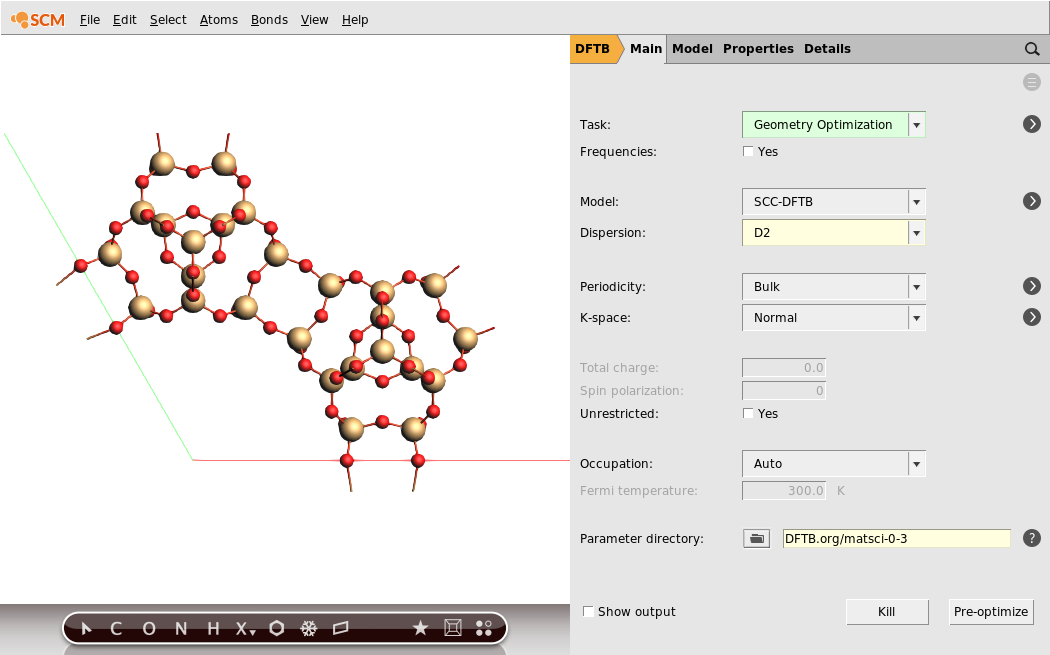The width and height of the screenshot is (1050, 655).
Task: Change the Dispersion D2 dropdown
Action: click(916, 232)
